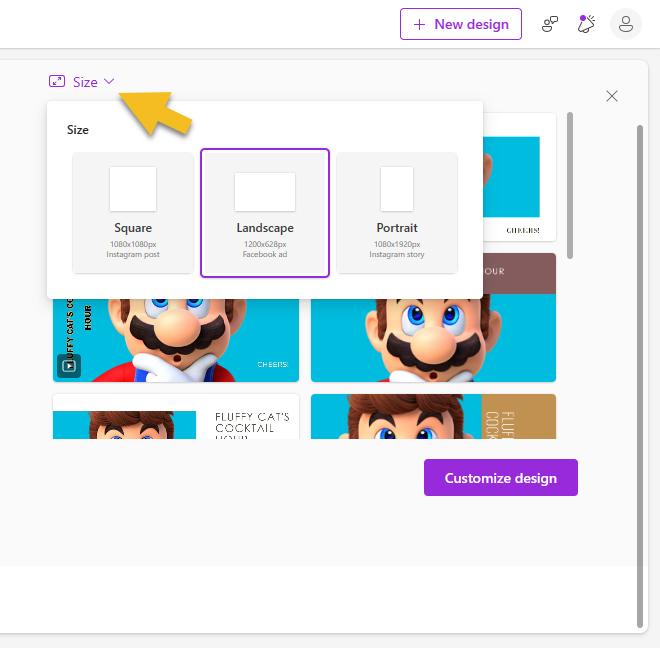Click the resize icon beside Size label
This screenshot has height=648, width=660.
pyautogui.click(x=57, y=82)
